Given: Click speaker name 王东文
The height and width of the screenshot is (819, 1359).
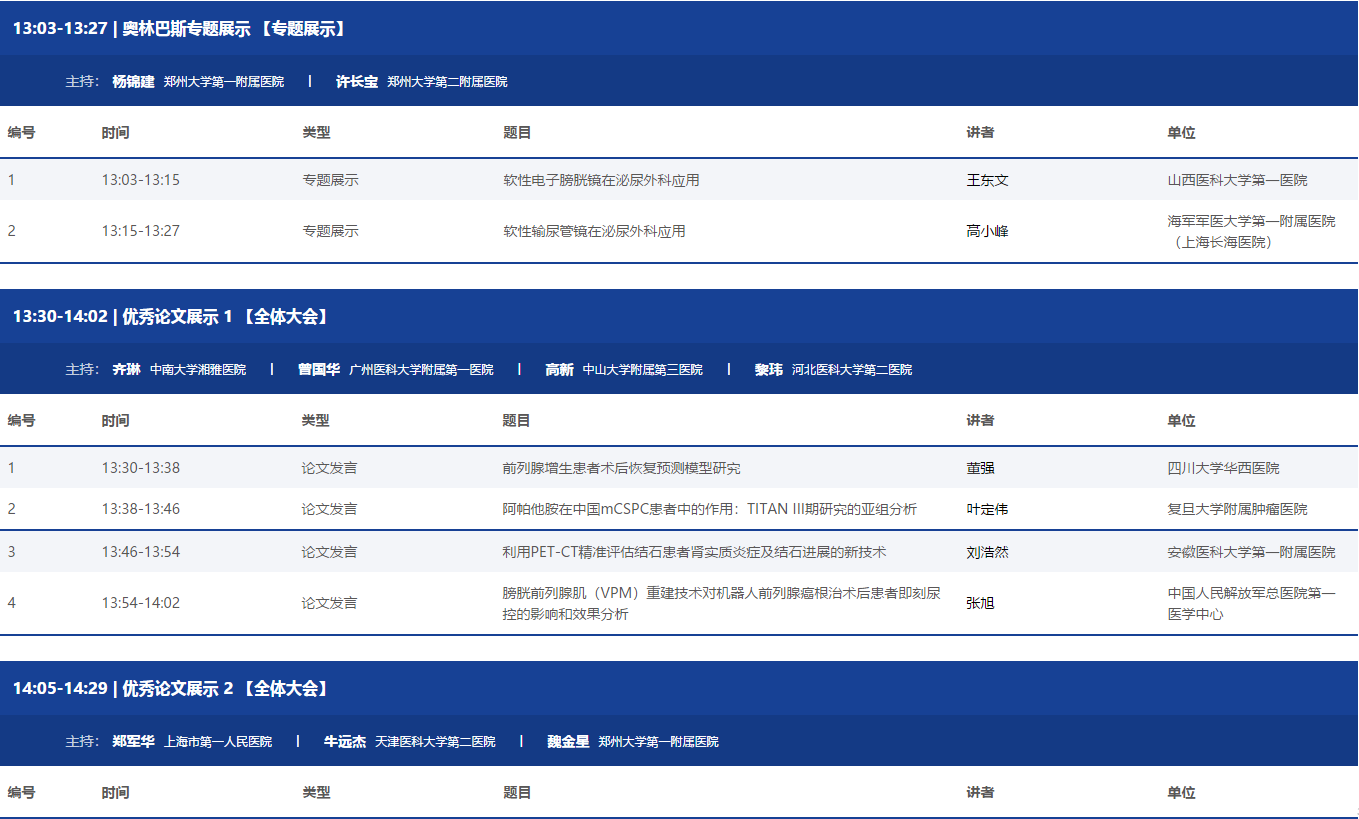Looking at the screenshot, I should pos(987,181).
